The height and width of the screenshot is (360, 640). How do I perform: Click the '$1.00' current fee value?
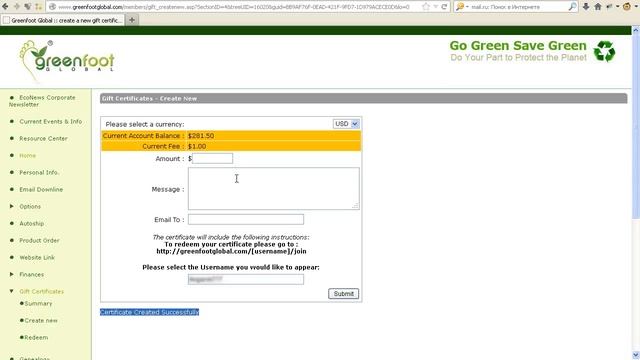point(197,146)
